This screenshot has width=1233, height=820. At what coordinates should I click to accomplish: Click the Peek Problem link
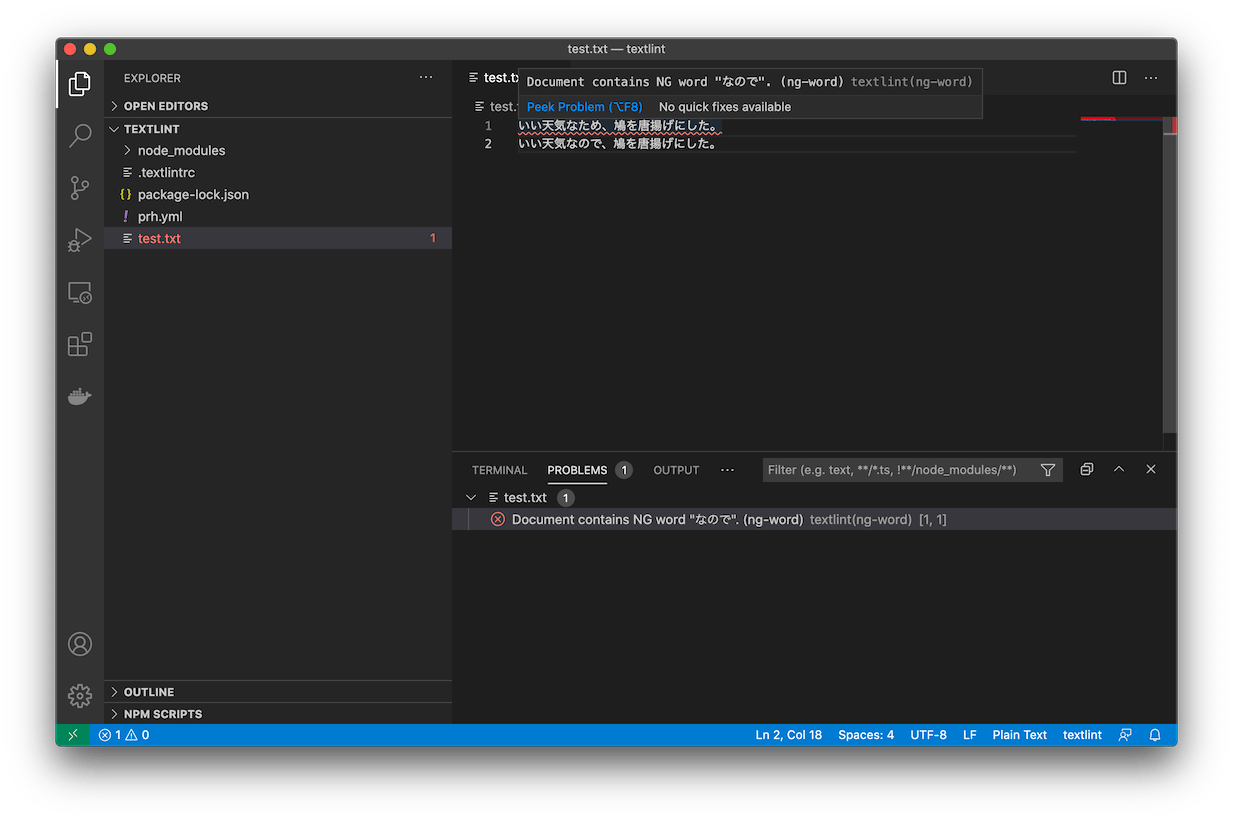pyautogui.click(x=584, y=107)
